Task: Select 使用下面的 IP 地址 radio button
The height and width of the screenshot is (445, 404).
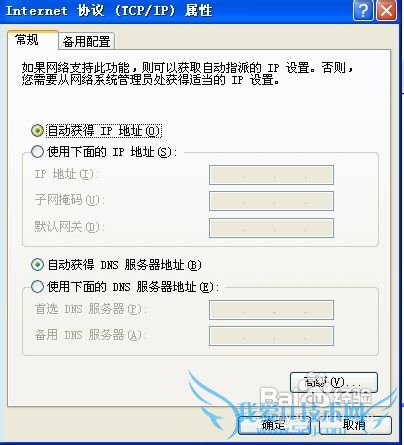Action: coord(37,152)
